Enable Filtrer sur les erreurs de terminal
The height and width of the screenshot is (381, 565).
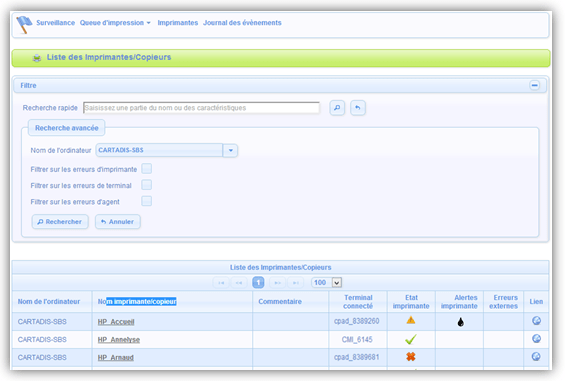click(147, 185)
